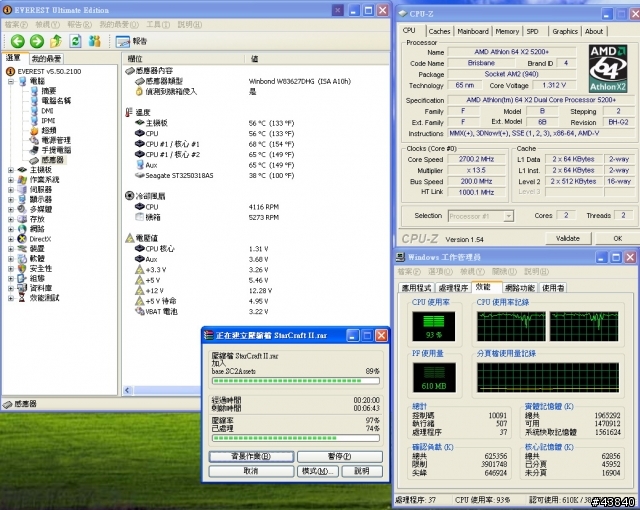Select the 效能測試 benchmark hourglass node
This screenshot has width=640, height=510.
point(22,298)
